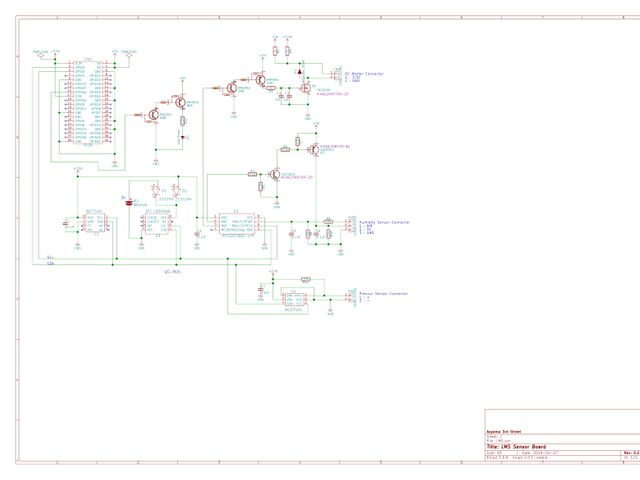640x480 pixels.
Task: Select the PCF8574 I/O expander chip
Action: [x=237, y=225]
